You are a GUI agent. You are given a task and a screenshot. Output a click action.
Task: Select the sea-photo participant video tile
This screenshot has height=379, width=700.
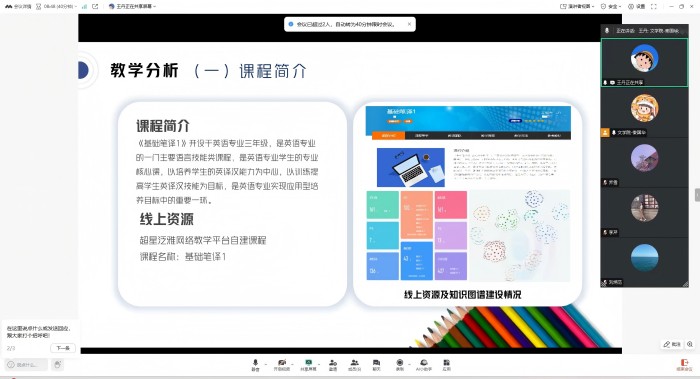[x=644, y=262]
